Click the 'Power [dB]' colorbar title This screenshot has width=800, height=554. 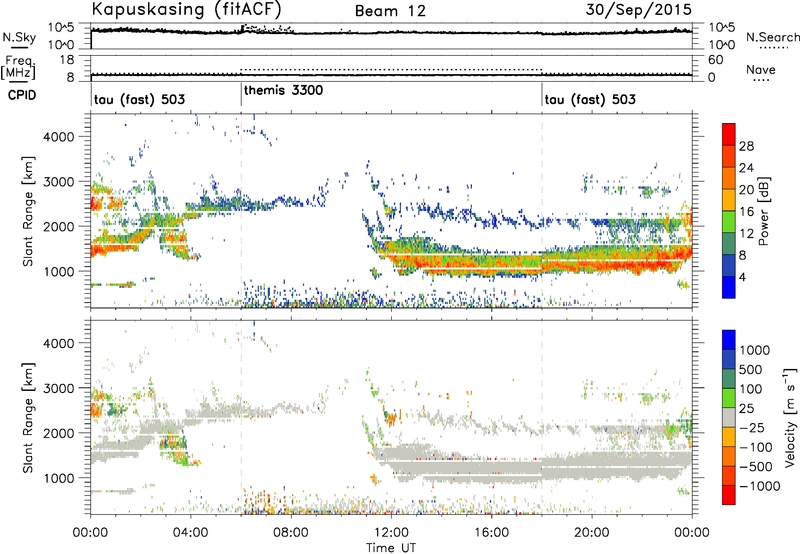pos(764,211)
